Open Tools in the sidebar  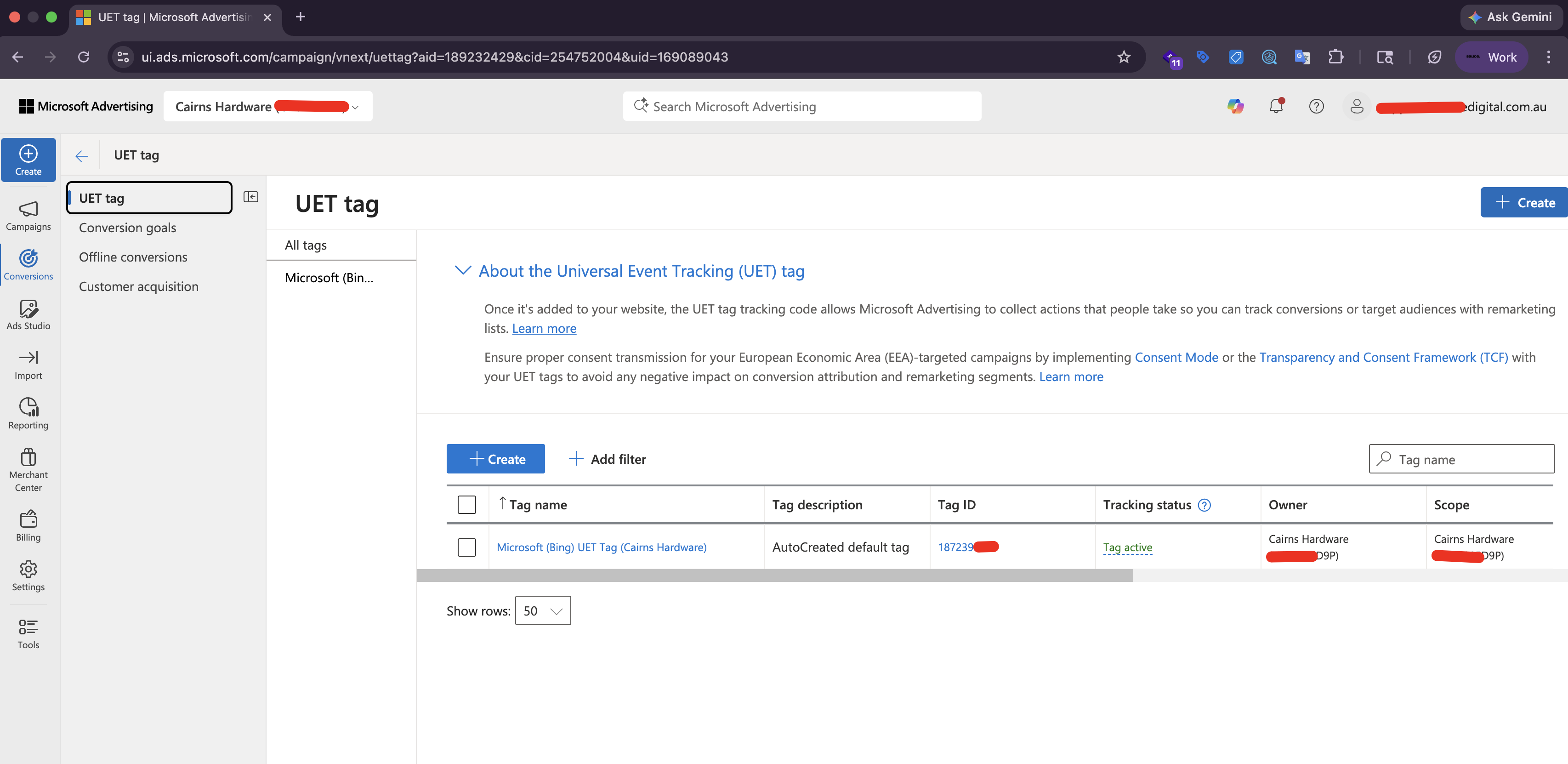tap(28, 634)
